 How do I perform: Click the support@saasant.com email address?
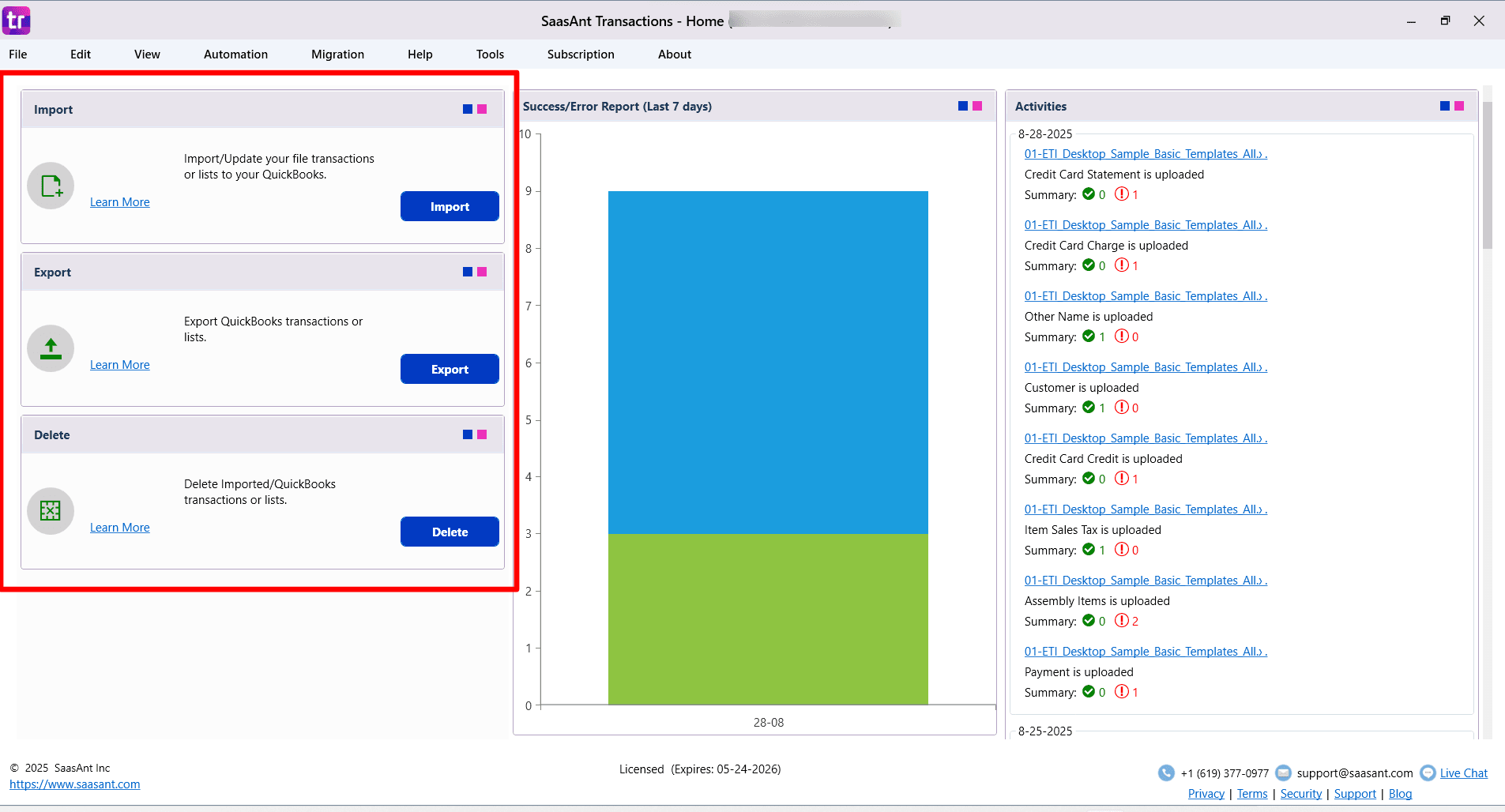pyautogui.click(x=1355, y=773)
